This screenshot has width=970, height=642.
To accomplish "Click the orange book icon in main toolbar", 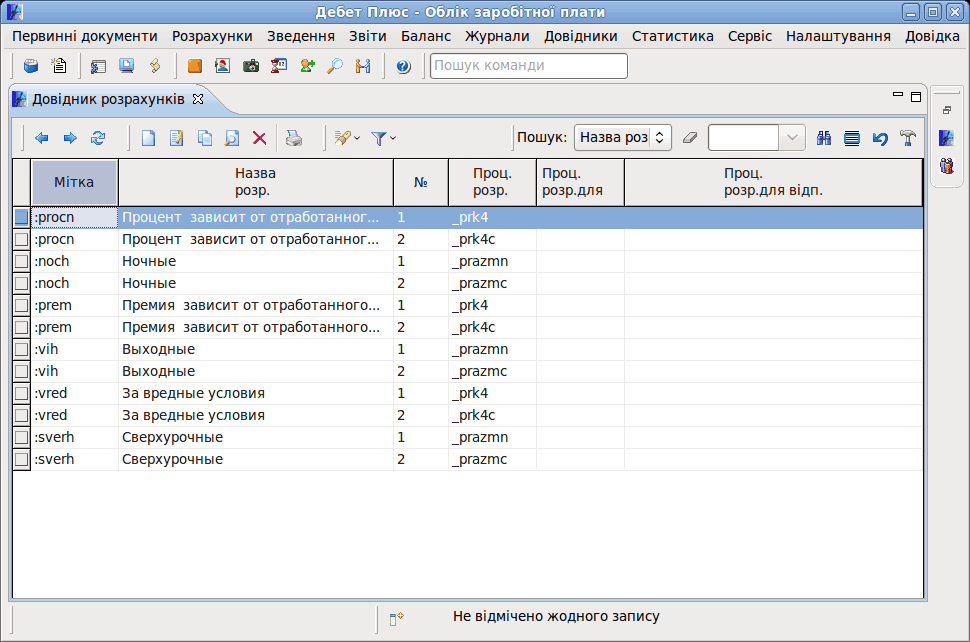I will click(194, 66).
